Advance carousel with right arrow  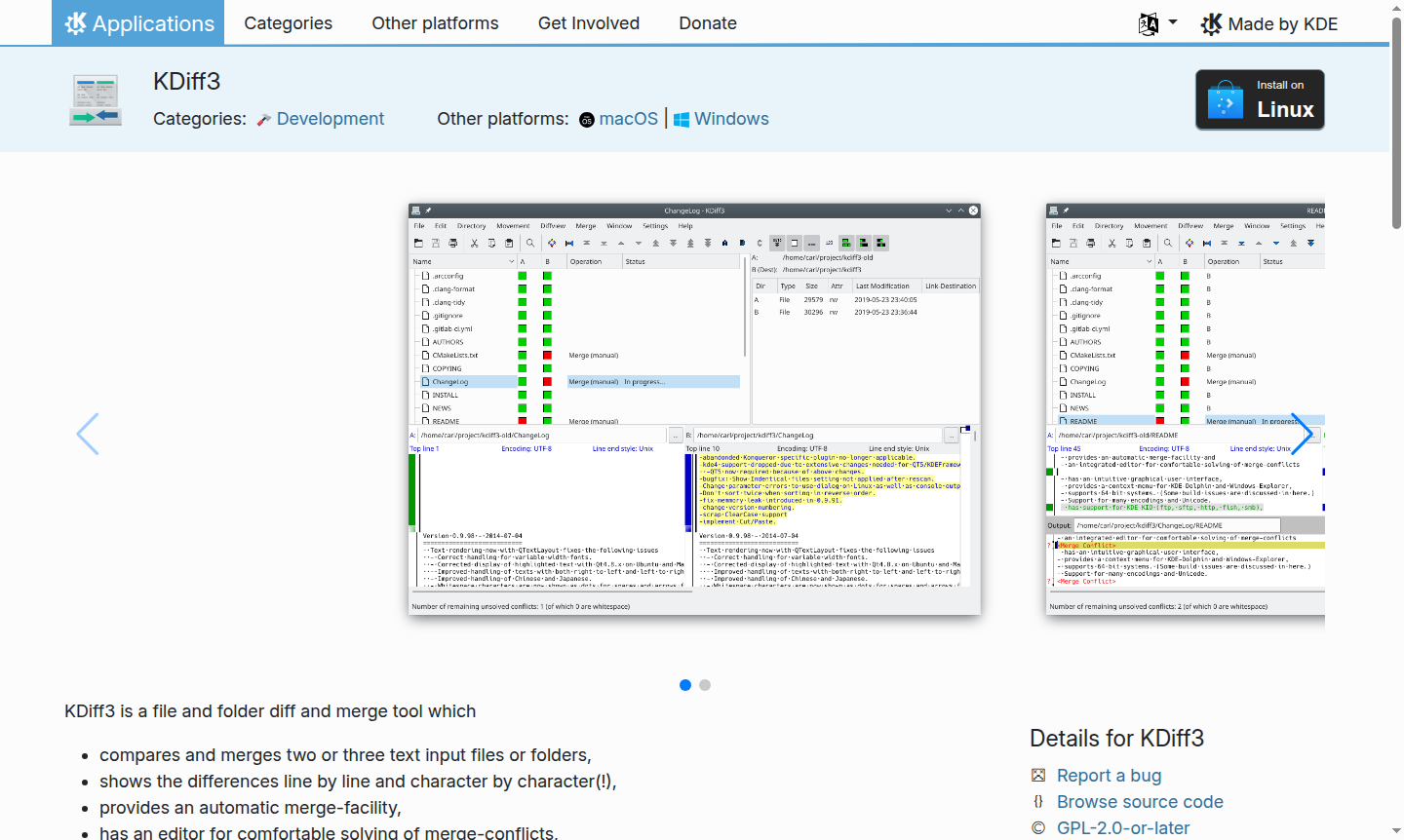(1301, 434)
